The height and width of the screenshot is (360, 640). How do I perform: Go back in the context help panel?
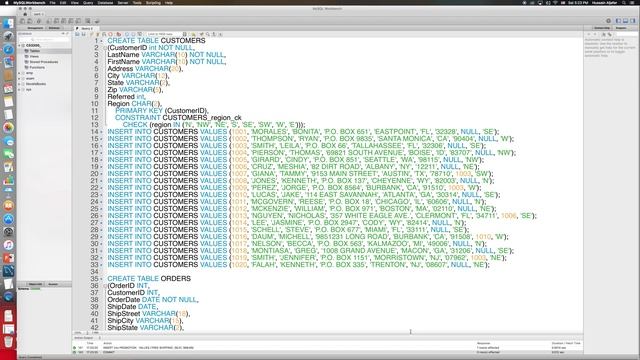point(589,34)
